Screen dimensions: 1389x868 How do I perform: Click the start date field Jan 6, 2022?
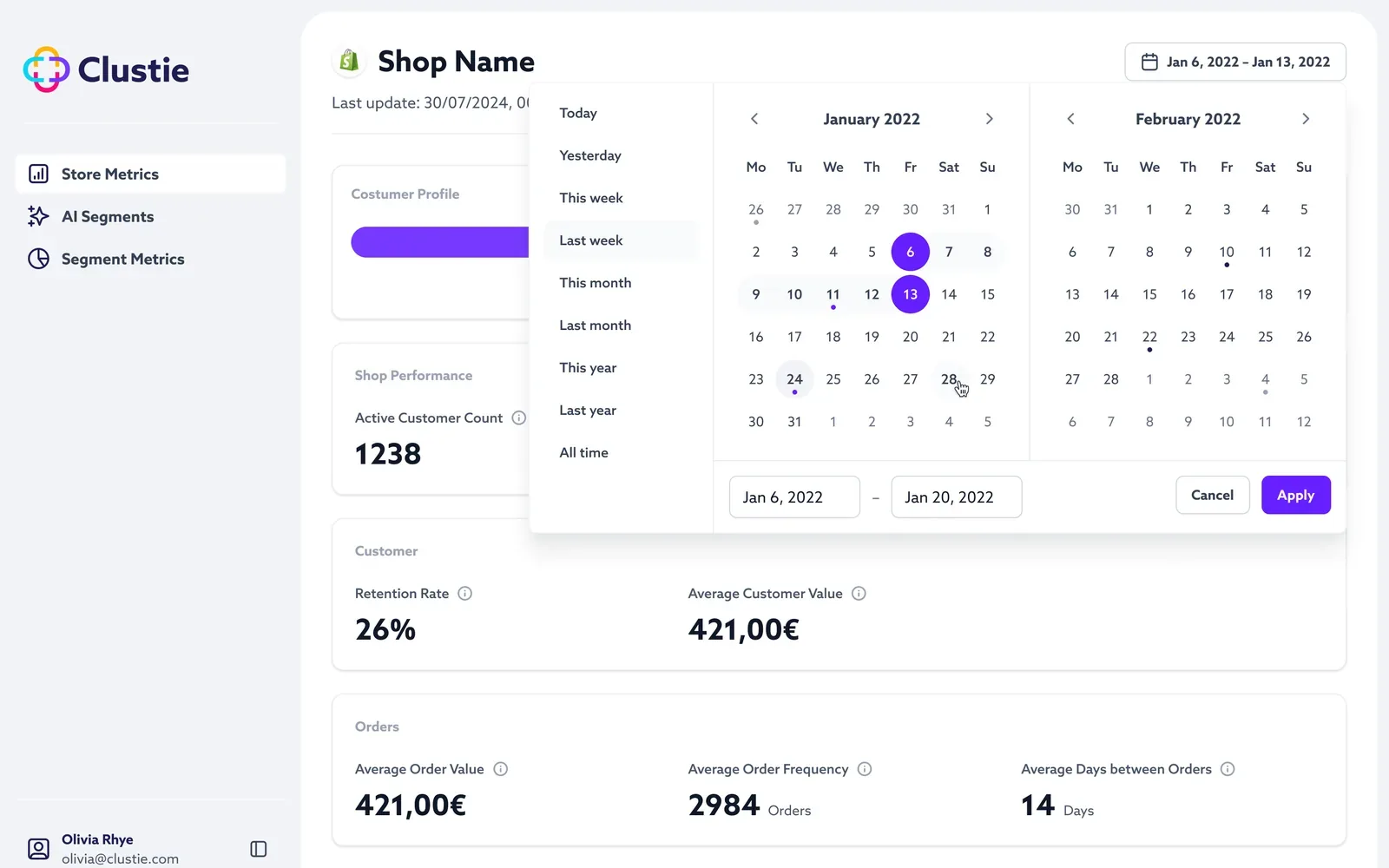click(794, 496)
